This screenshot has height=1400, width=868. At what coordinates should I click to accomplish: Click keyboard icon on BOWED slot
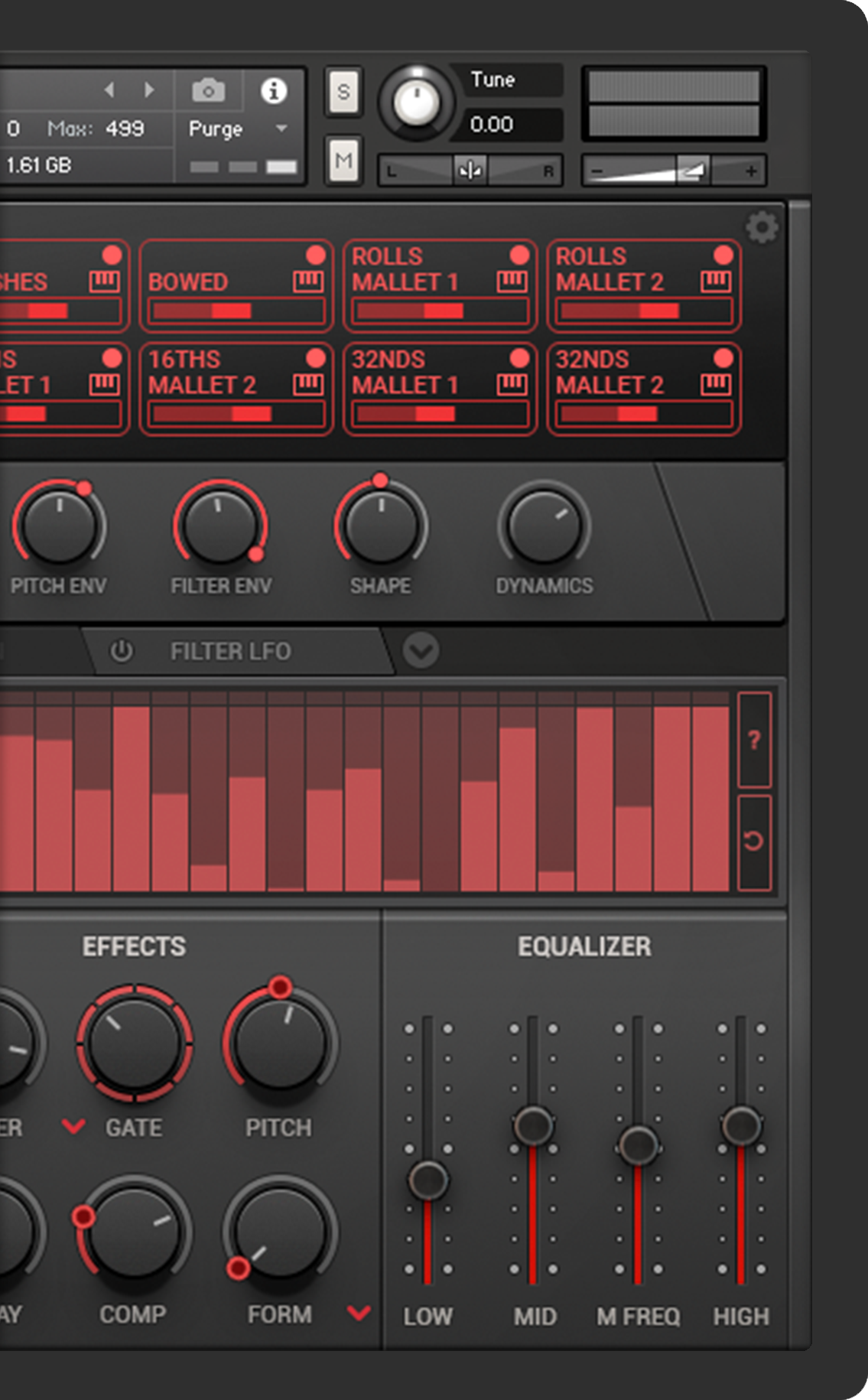coord(307,282)
